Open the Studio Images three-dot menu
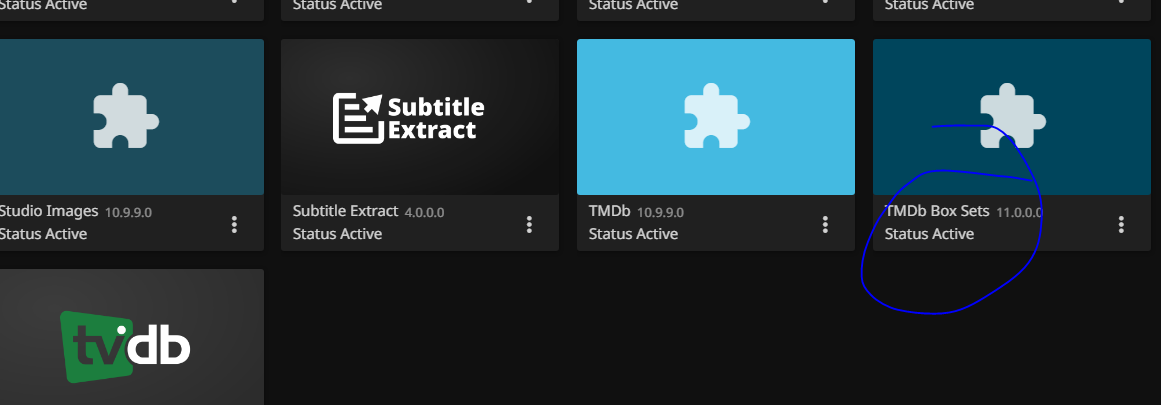The height and width of the screenshot is (405, 1161). pos(234,224)
